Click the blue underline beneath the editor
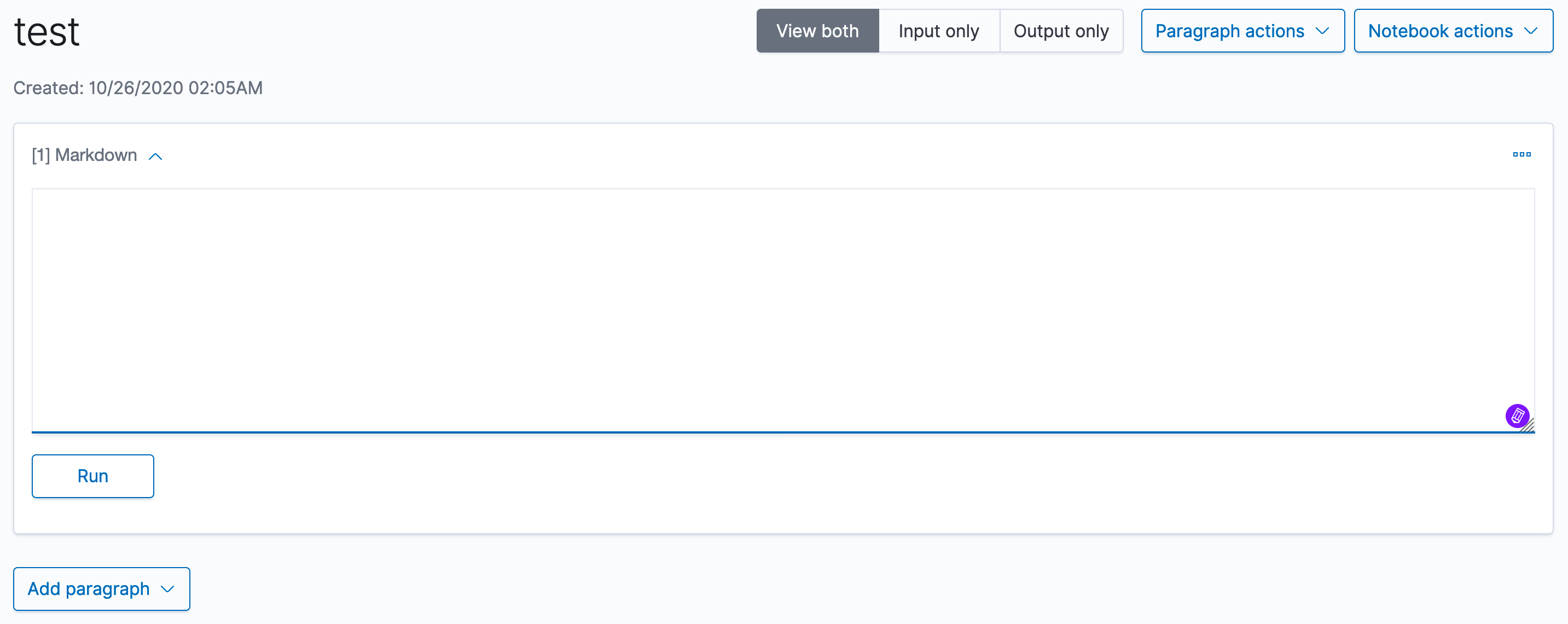This screenshot has width=1568, height=624. [x=783, y=432]
